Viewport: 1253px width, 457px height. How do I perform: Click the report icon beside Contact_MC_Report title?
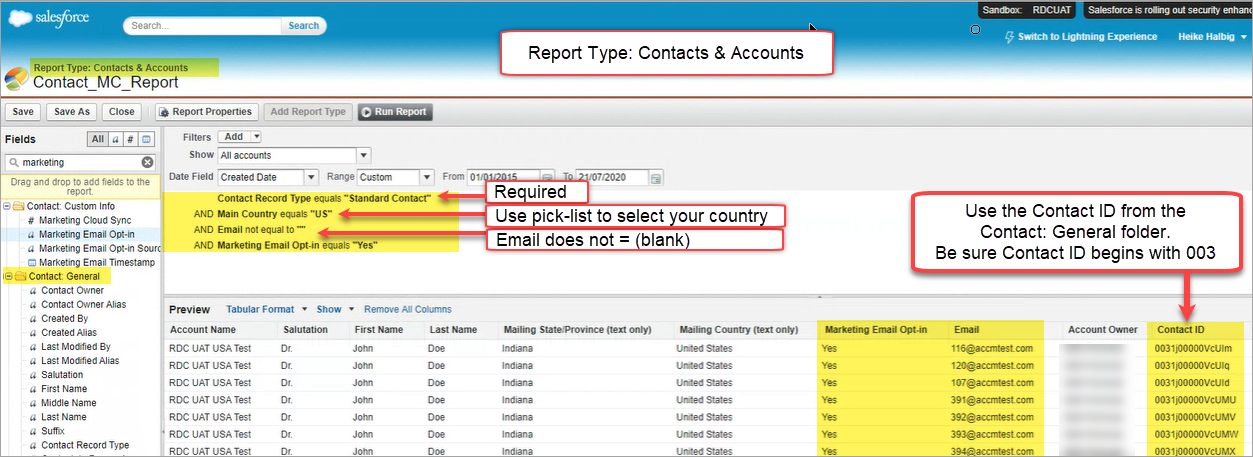point(16,78)
